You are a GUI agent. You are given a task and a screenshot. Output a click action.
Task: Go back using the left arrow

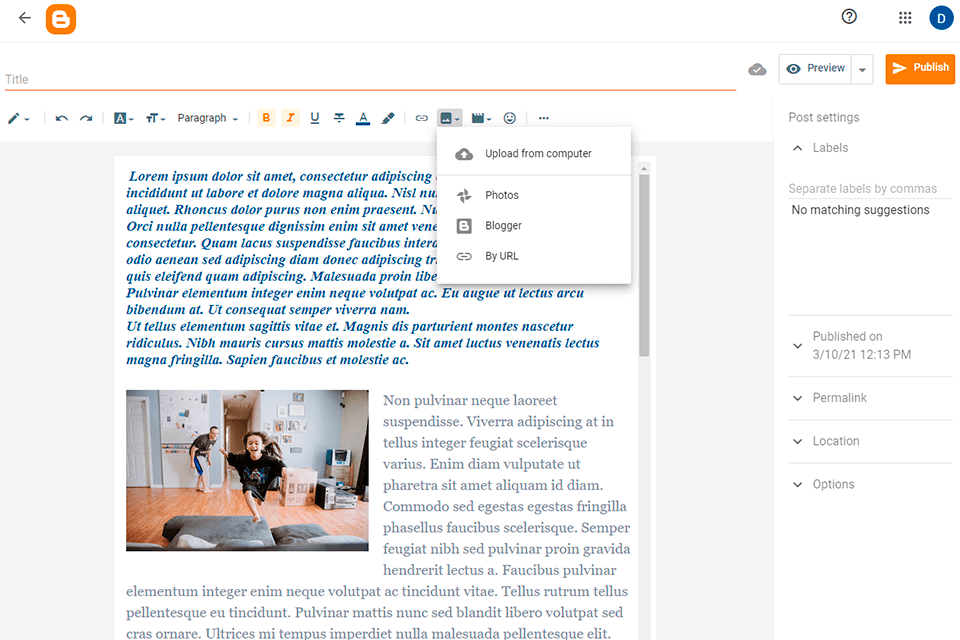point(24,18)
